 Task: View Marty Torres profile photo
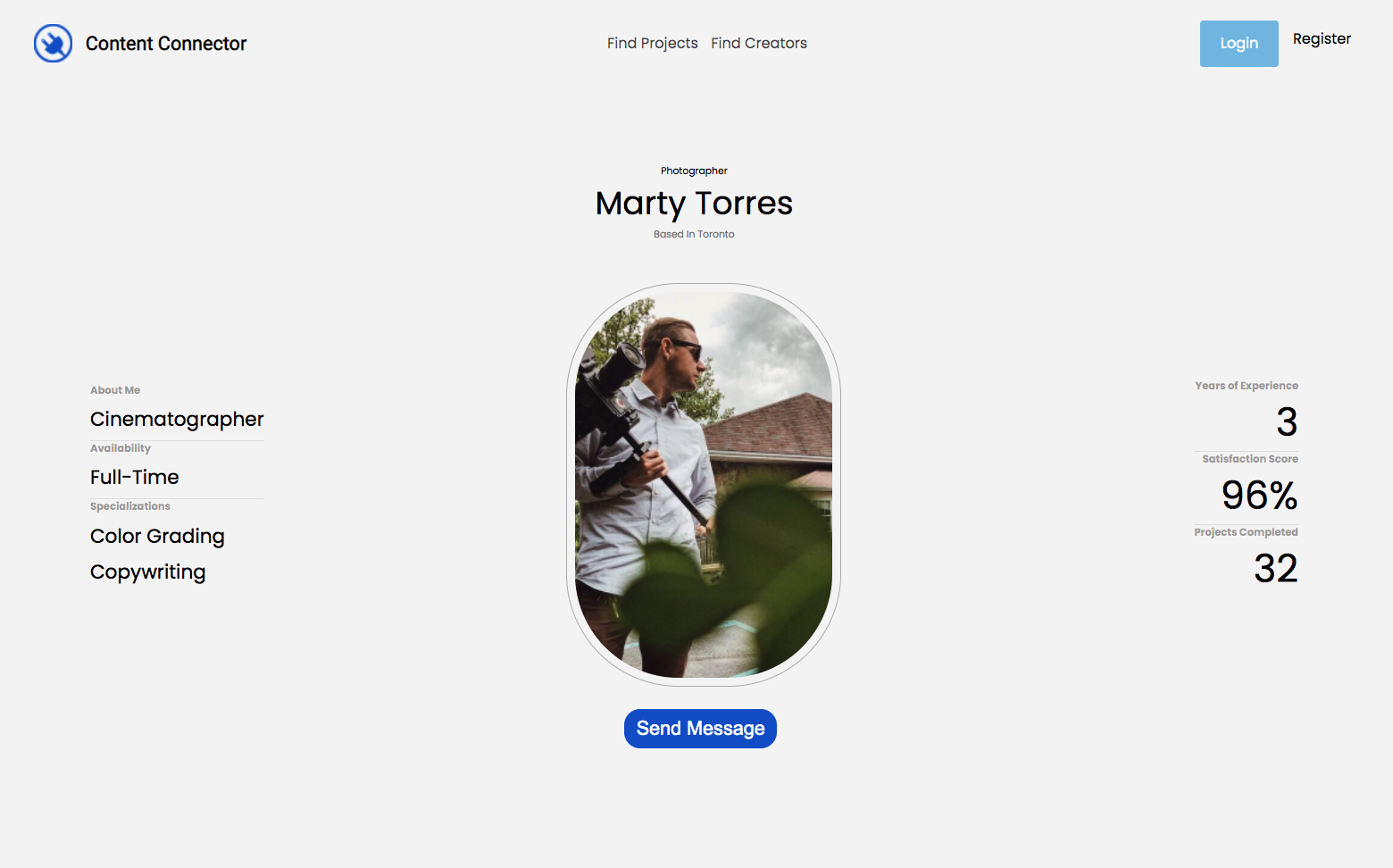tap(704, 485)
